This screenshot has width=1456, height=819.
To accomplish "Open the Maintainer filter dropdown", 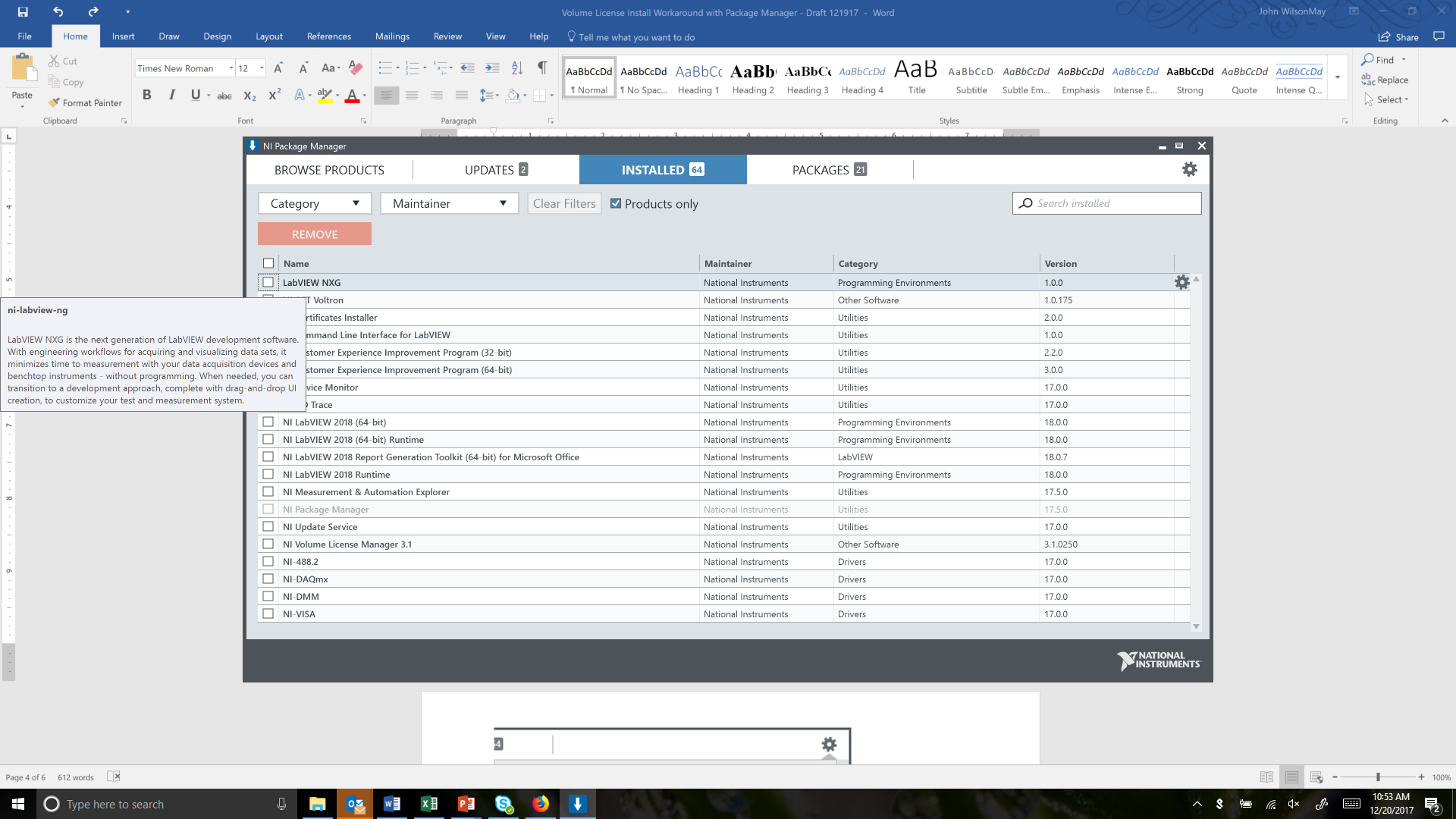I will pos(449,203).
